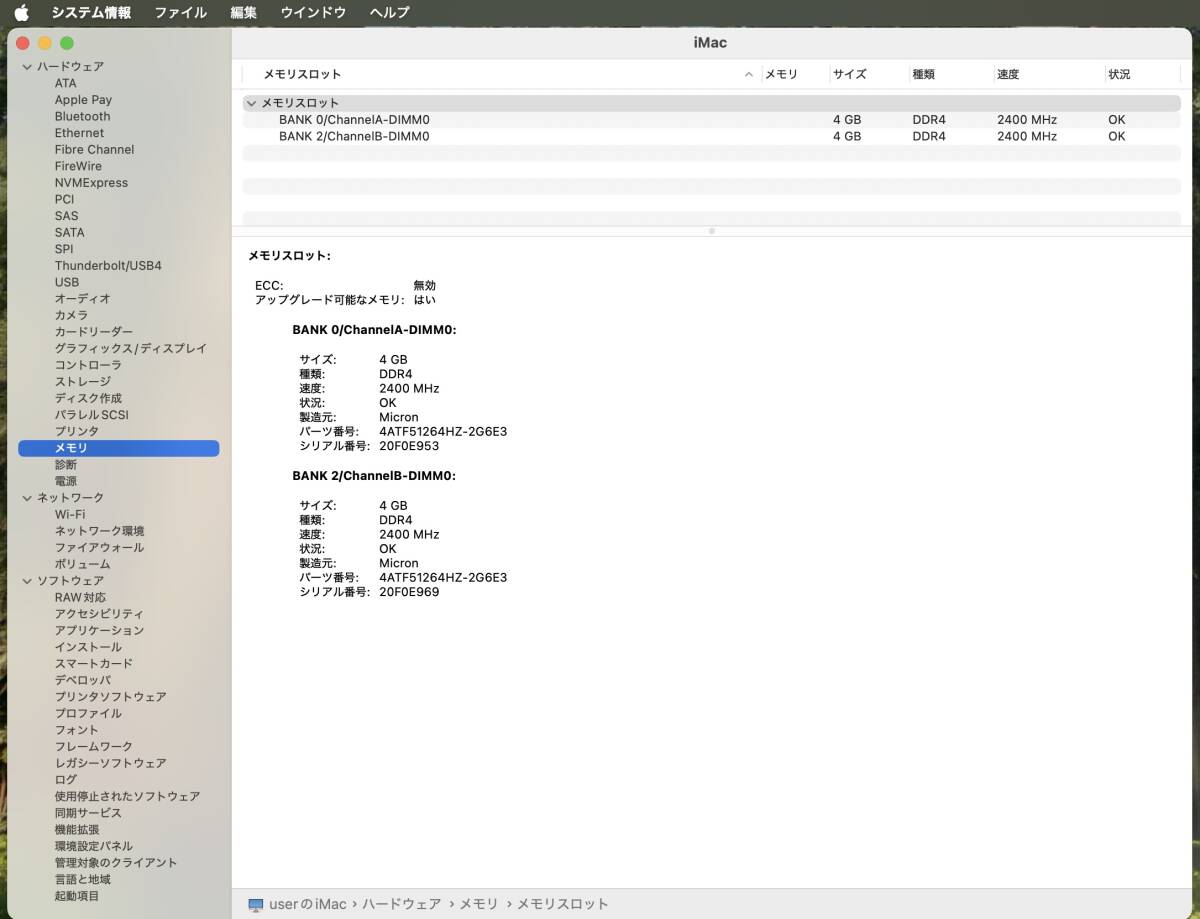Screen dimensions: 1200x919
Task: Select the BANK 0/ChannelA-DIMM0 row
Action: coord(711,120)
